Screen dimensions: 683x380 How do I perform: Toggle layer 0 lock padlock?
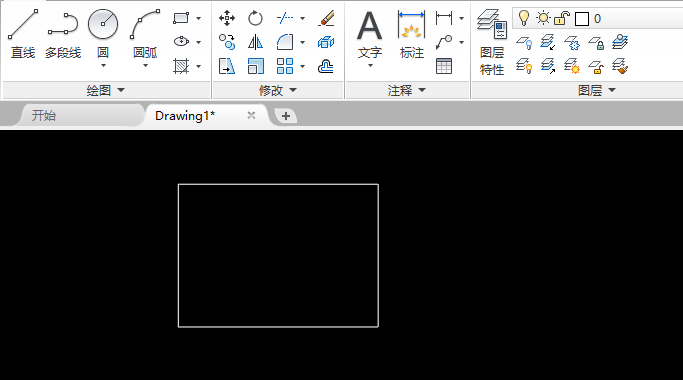click(562, 18)
